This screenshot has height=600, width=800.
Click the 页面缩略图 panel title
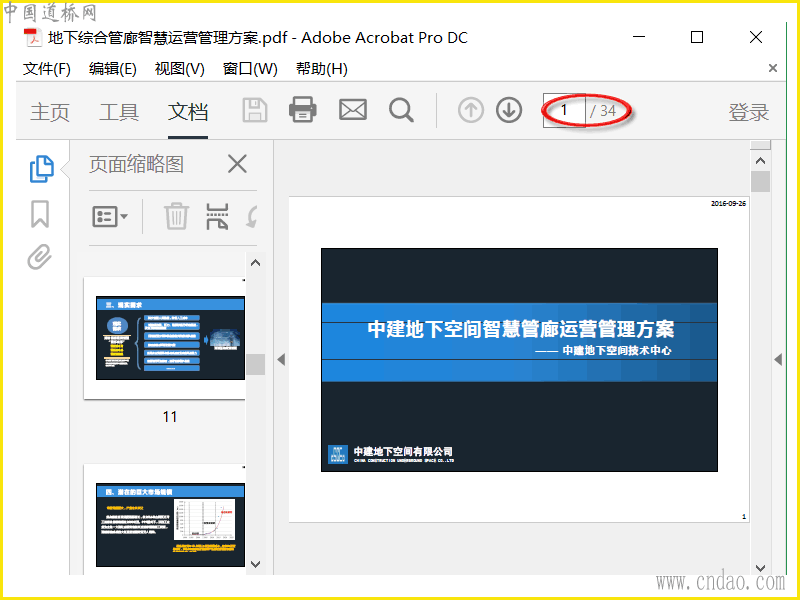pos(136,164)
